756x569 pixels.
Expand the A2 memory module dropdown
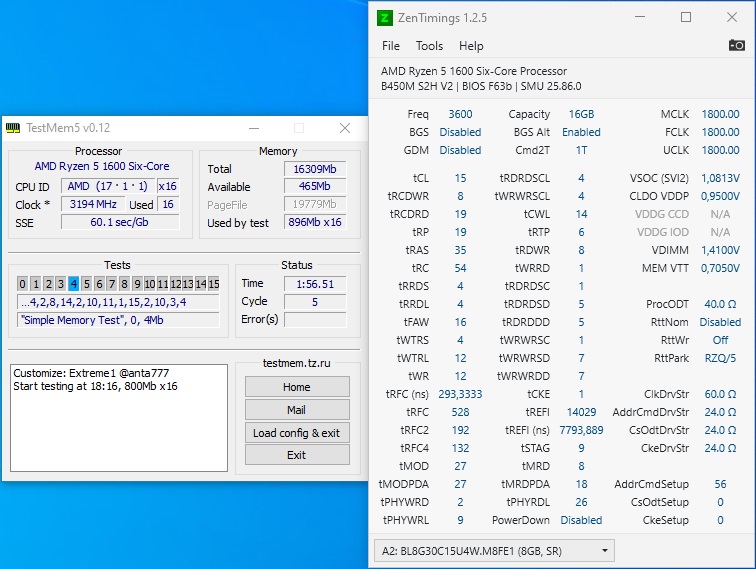pyautogui.click(x=494, y=551)
